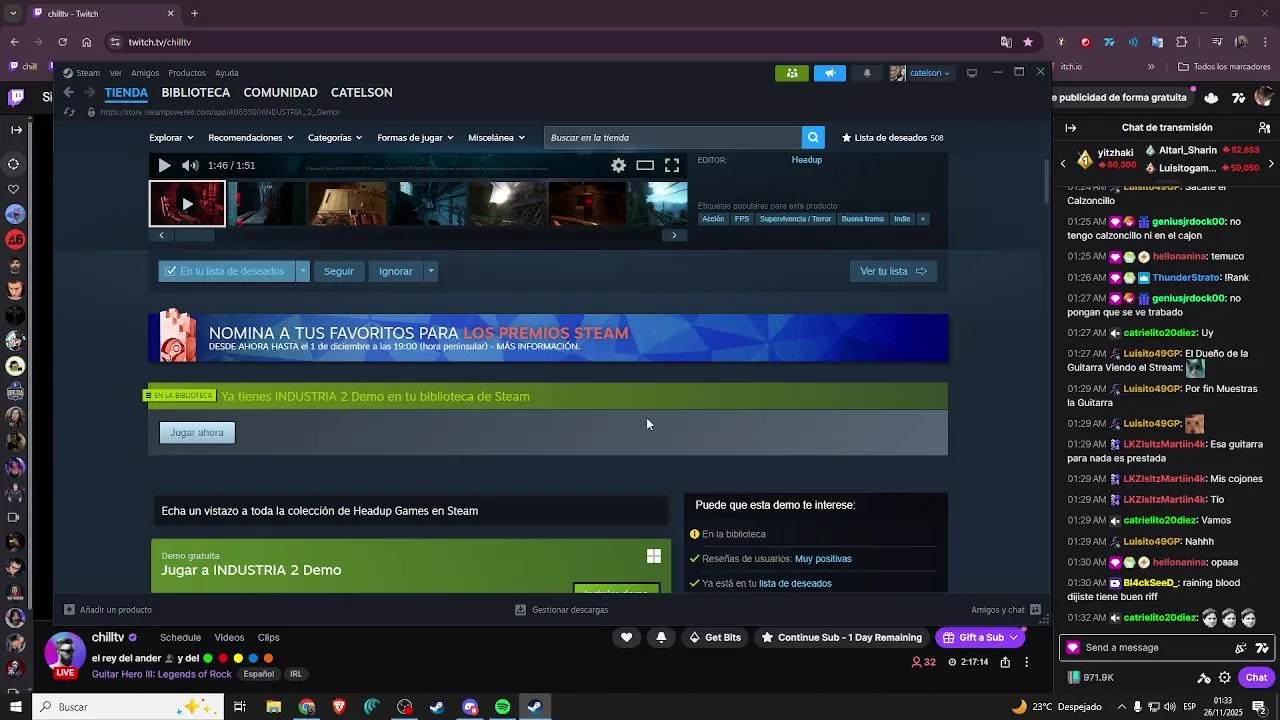The width and height of the screenshot is (1280, 720).
Task: Click Twitch 'Get Bits' button
Action: pos(714,637)
